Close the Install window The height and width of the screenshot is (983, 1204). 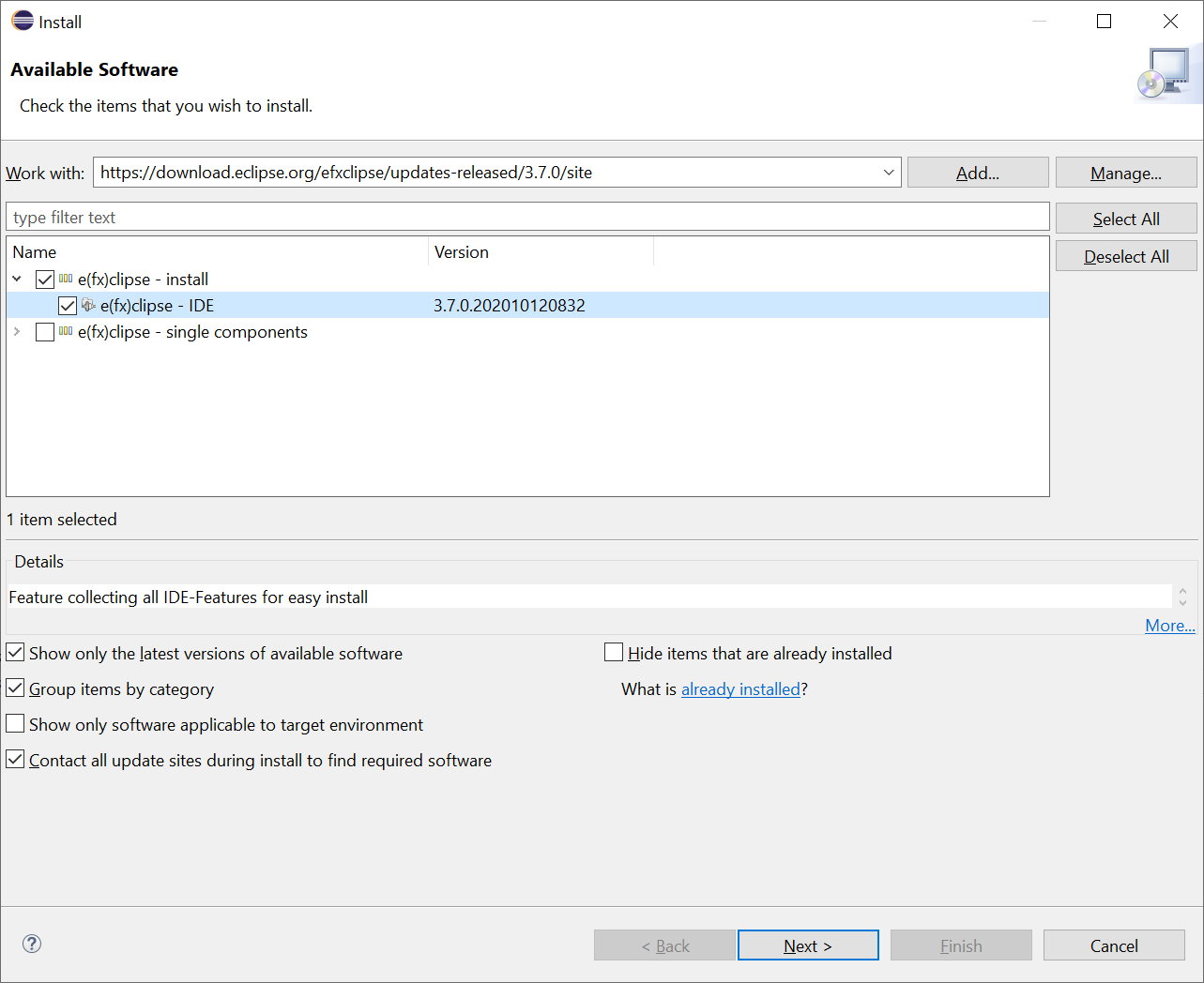pyautogui.click(x=1170, y=22)
